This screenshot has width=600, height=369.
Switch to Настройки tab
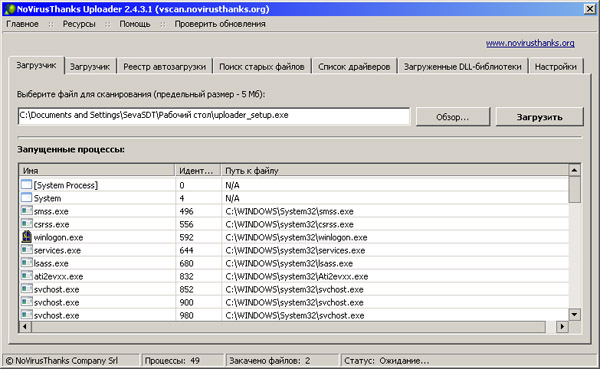556,67
